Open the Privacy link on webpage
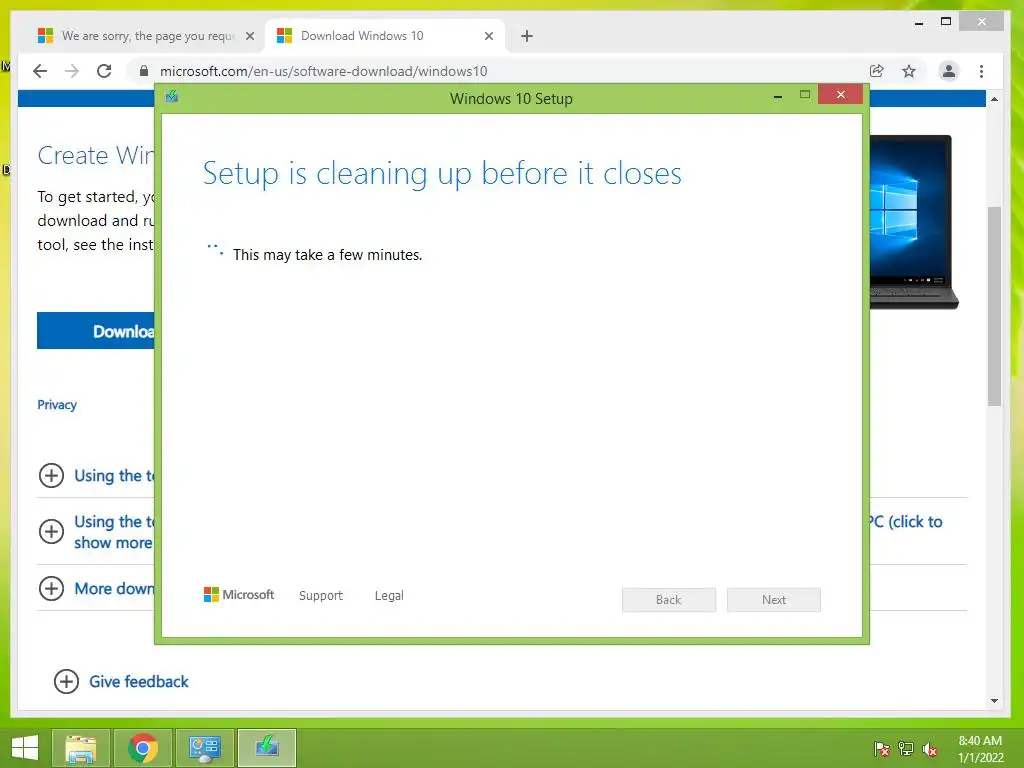This screenshot has width=1024, height=768. coord(57,405)
